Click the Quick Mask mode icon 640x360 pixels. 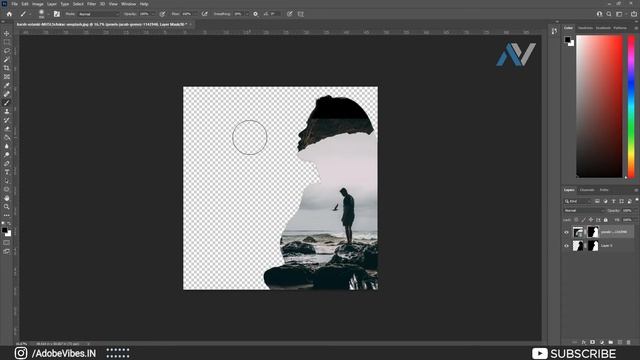tap(7, 243)
